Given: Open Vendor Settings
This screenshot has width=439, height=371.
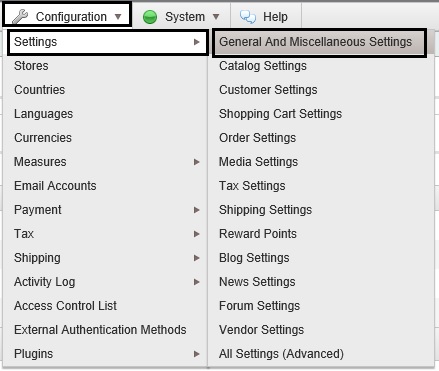Looking at the screenshot, I should point(321,330).
